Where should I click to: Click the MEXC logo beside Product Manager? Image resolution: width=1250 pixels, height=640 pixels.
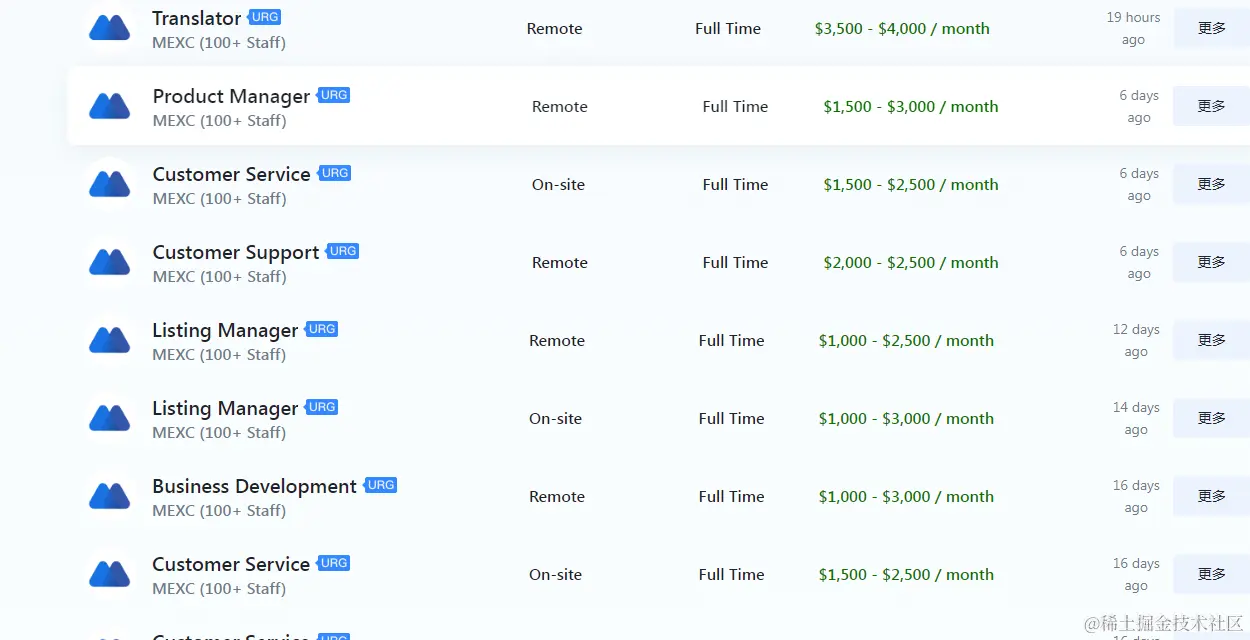pyautogui.click(x=110, y=106)
